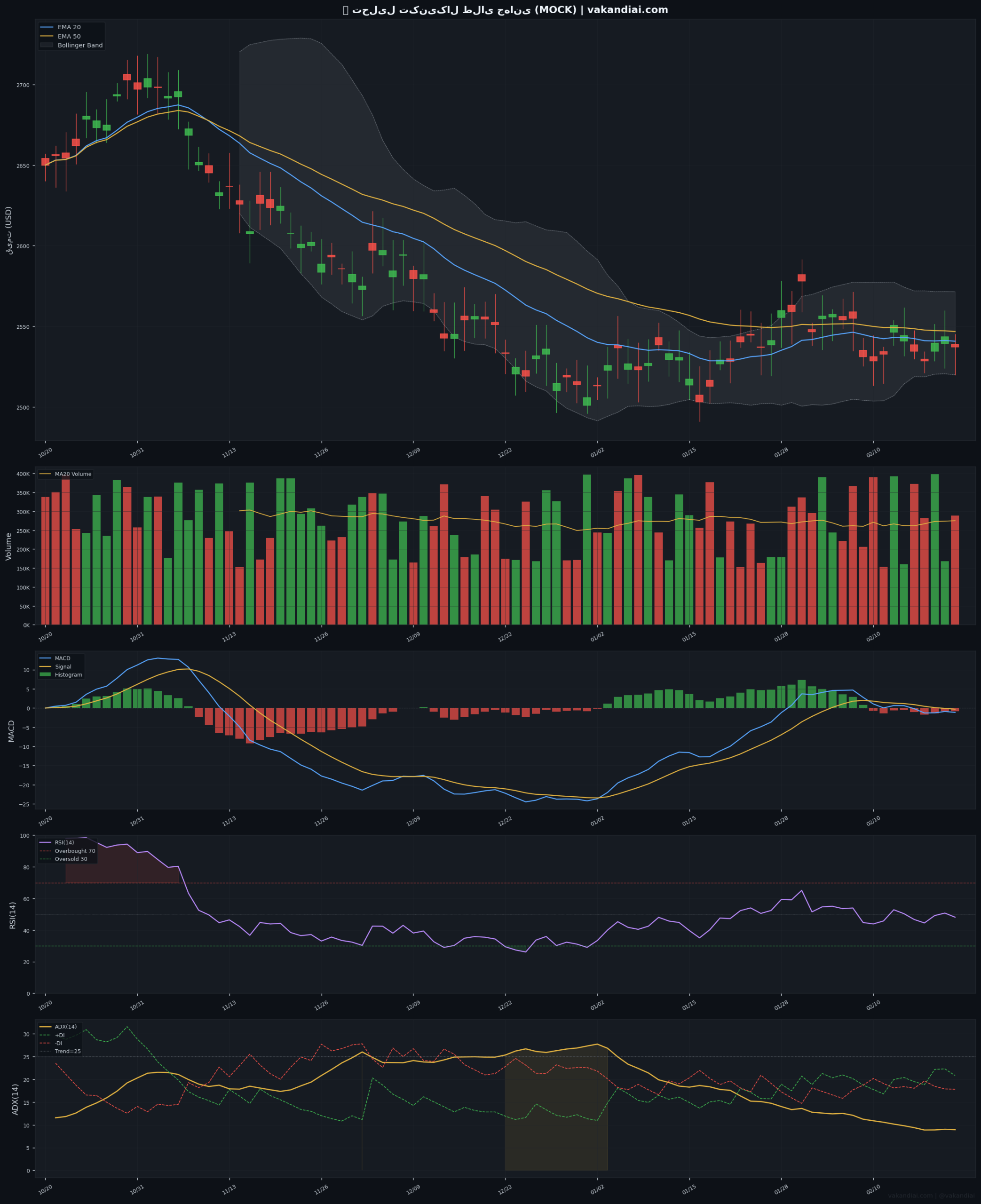
Task: Click the 60 value on the RSI axis
Action: click(27, 899)
